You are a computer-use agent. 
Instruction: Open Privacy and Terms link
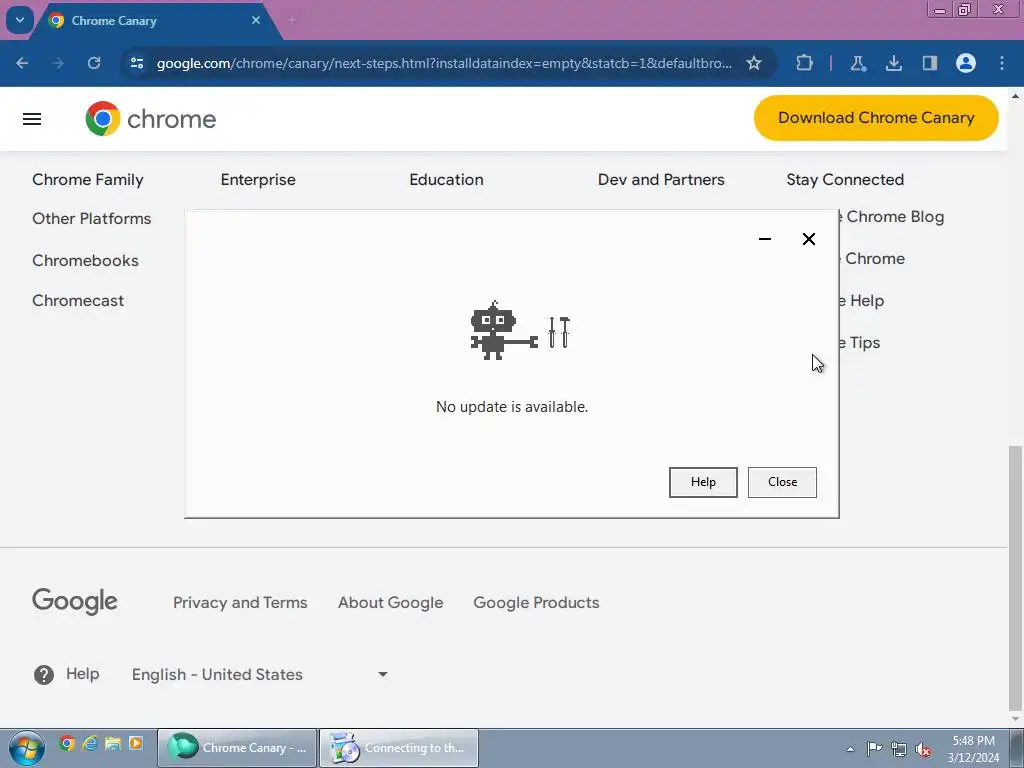pos(240,603)
